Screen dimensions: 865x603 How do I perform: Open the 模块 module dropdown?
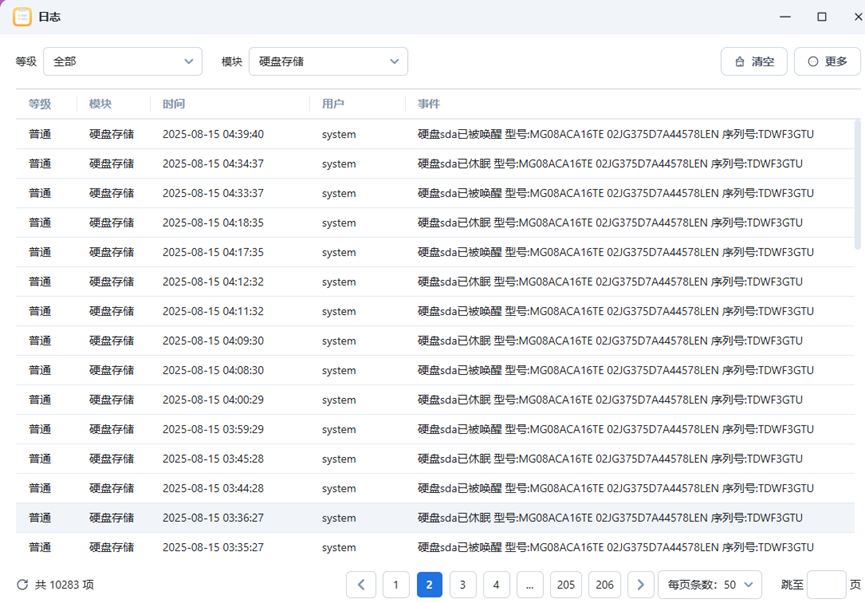point(328,61)
